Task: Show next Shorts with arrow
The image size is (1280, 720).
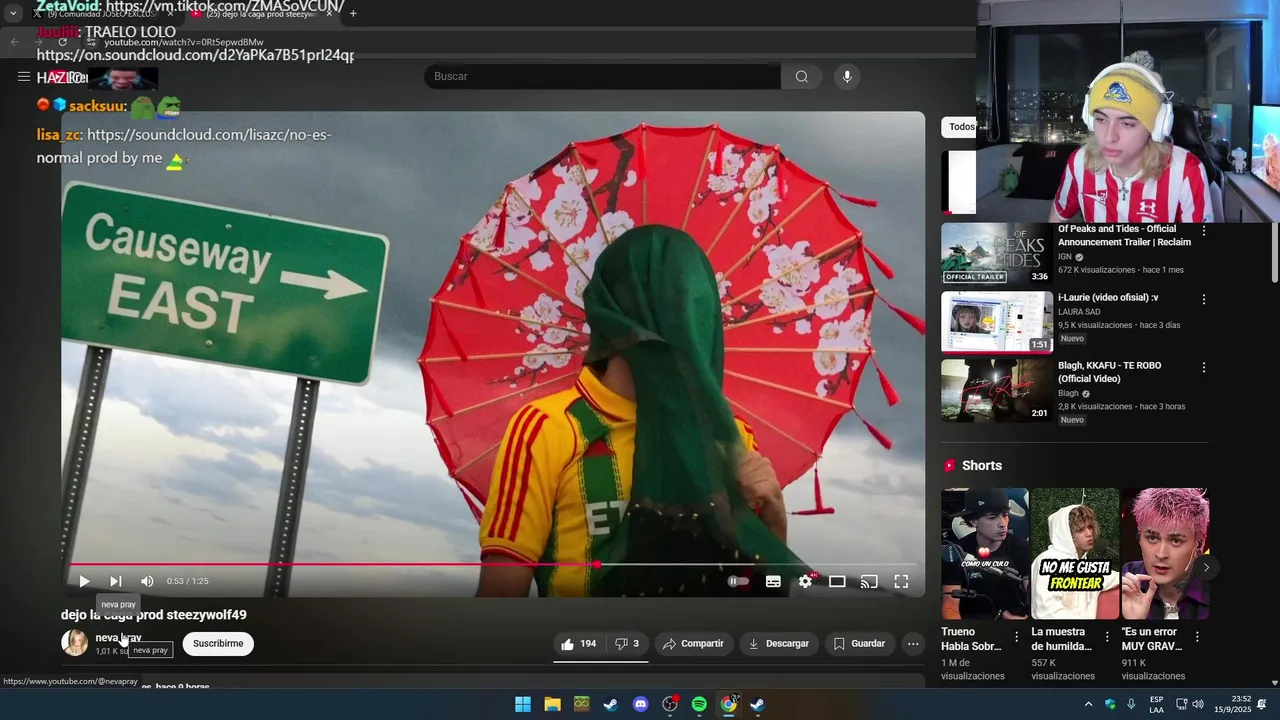Action: [1206, 568]
